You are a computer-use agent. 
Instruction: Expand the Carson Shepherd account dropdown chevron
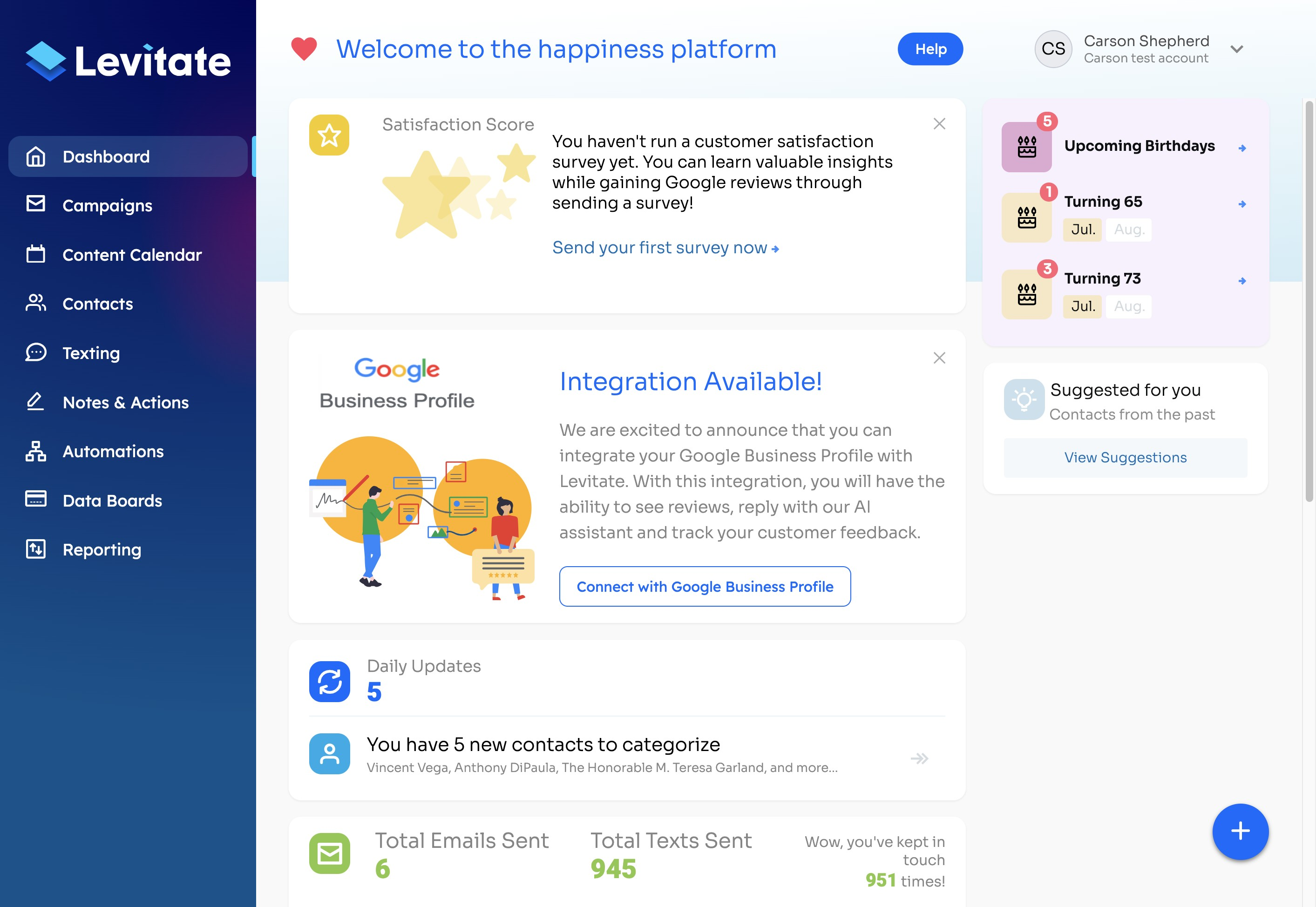point(1236,49)
